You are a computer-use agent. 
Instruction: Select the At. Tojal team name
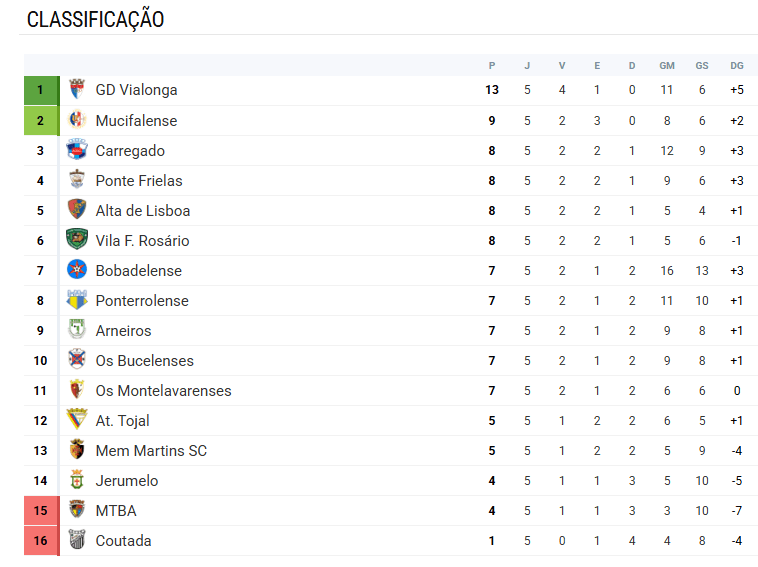point(122,421)
